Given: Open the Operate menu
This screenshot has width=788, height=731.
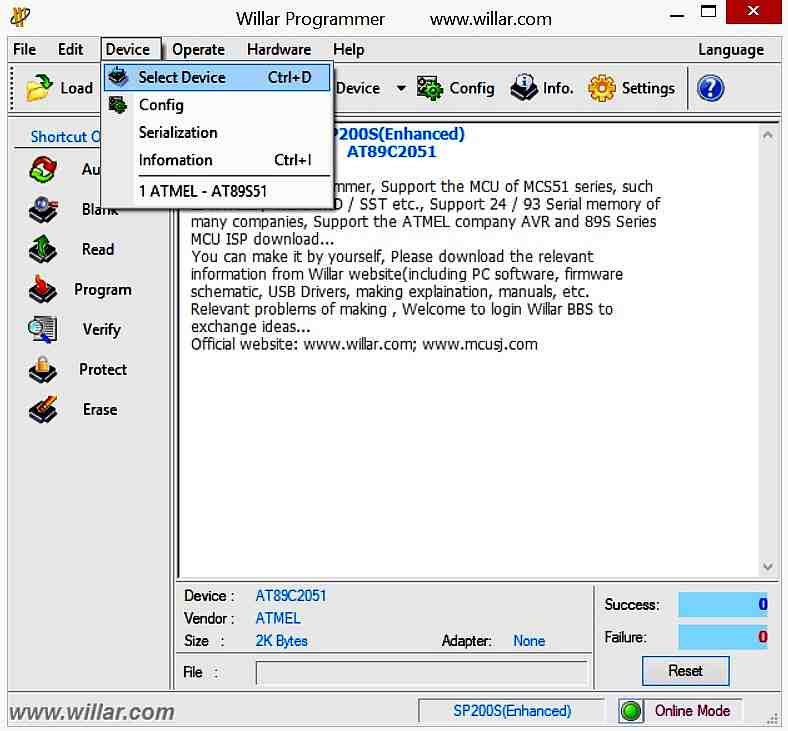Looking at the screenshot, I should tap(199, 49).
